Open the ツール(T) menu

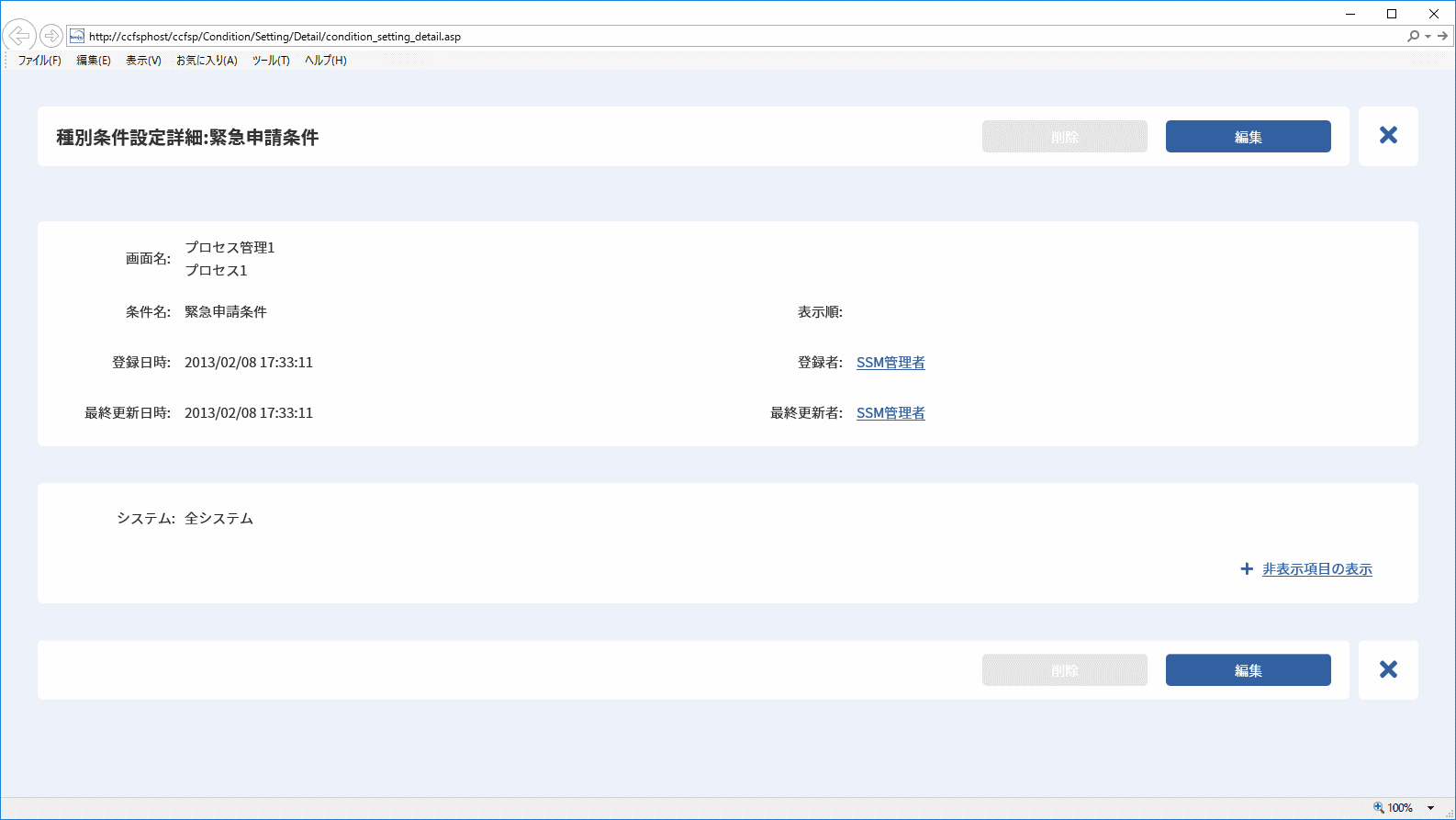pyautogui.click(x=271, y=61)
